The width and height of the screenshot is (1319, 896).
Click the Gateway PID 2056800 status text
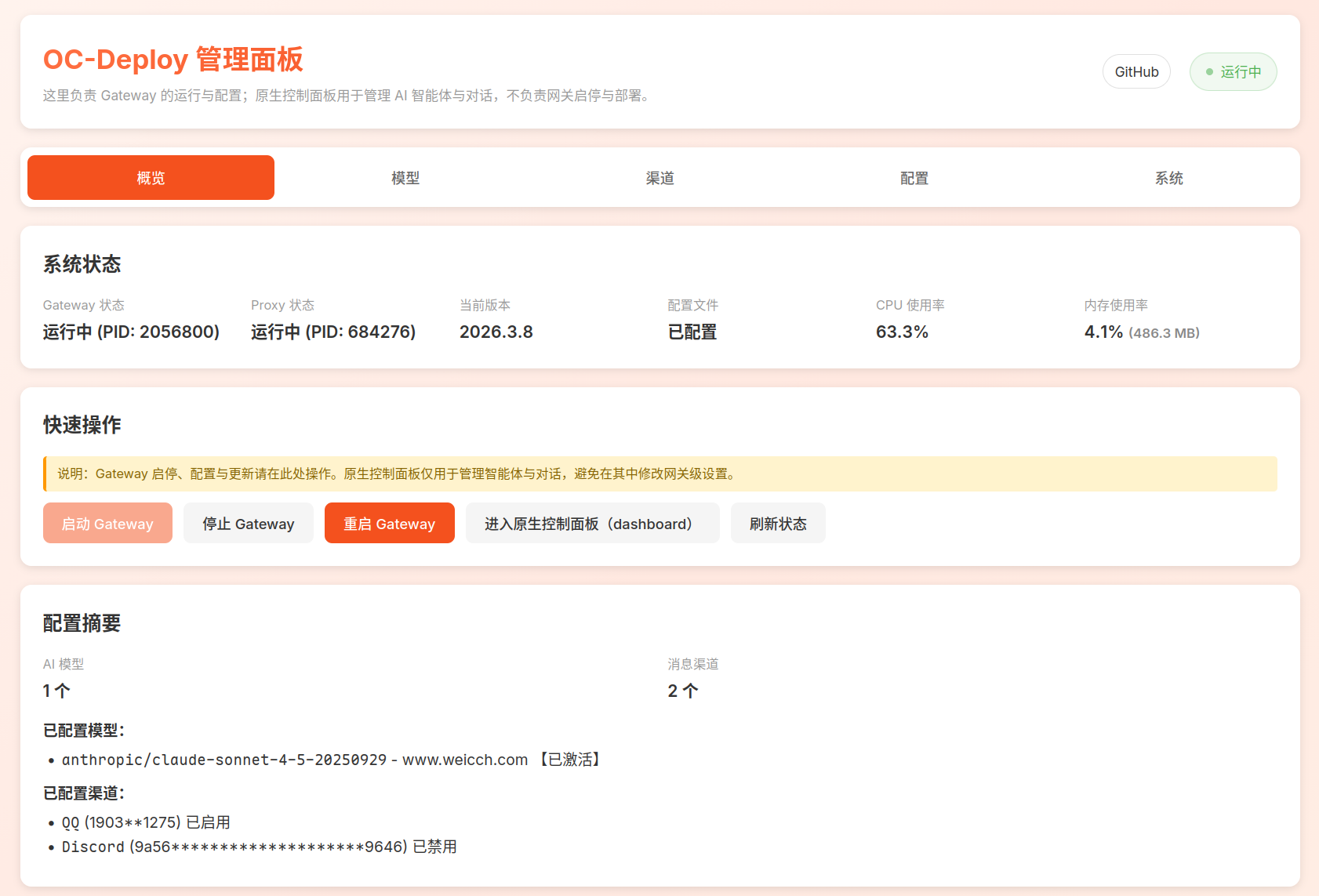(x=131, y=332)
